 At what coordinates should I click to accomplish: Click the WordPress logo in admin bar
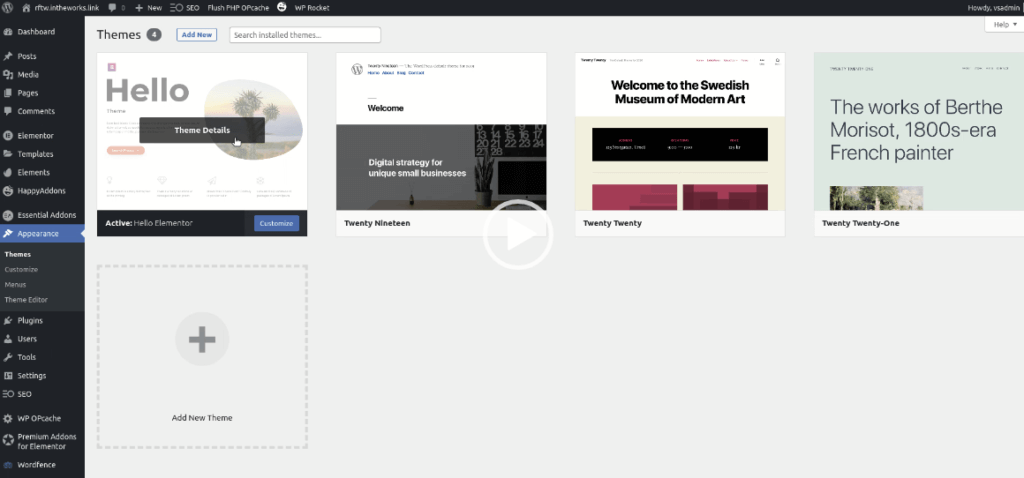(8, 8)
